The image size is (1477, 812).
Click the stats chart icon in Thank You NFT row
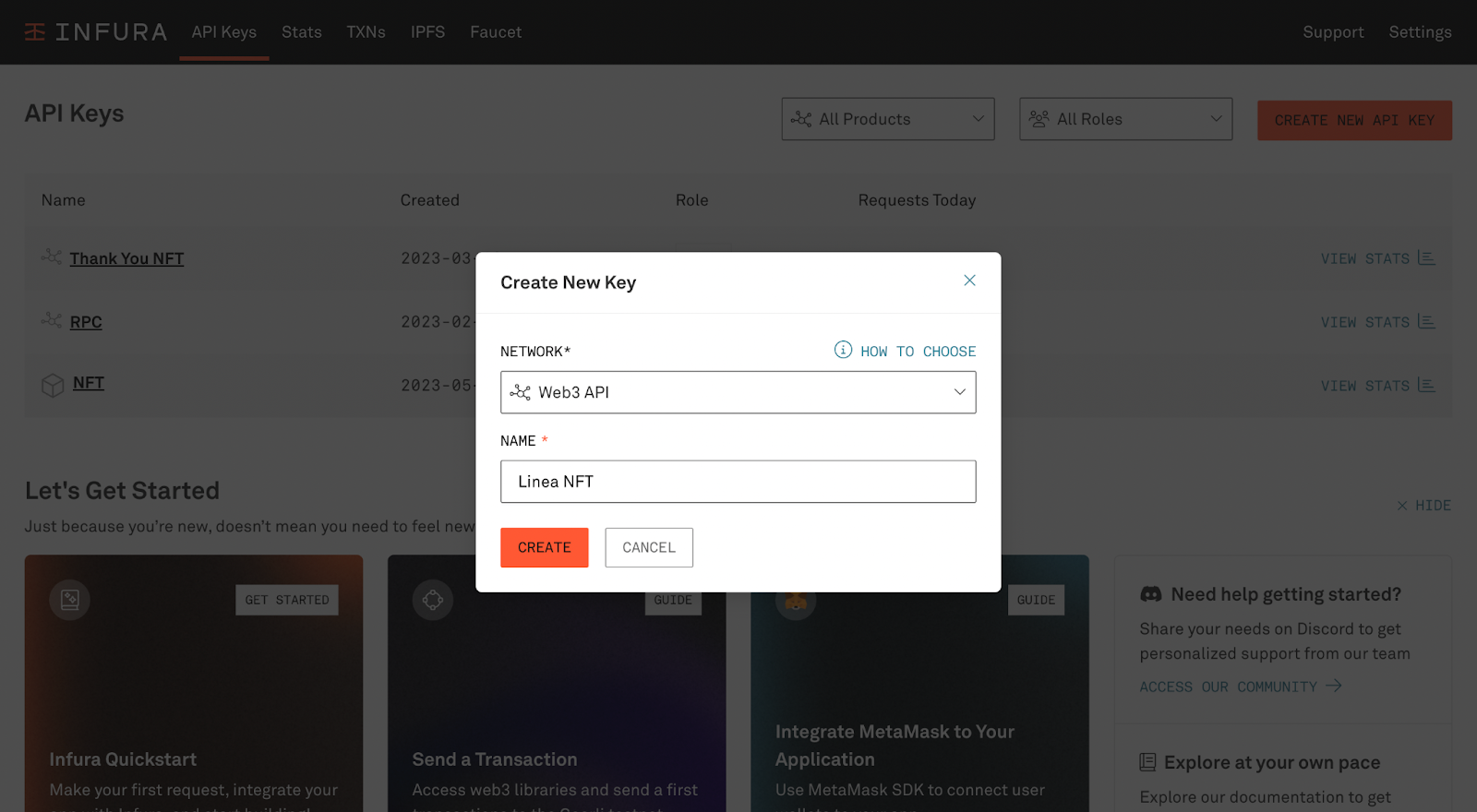pos(1426,257)
